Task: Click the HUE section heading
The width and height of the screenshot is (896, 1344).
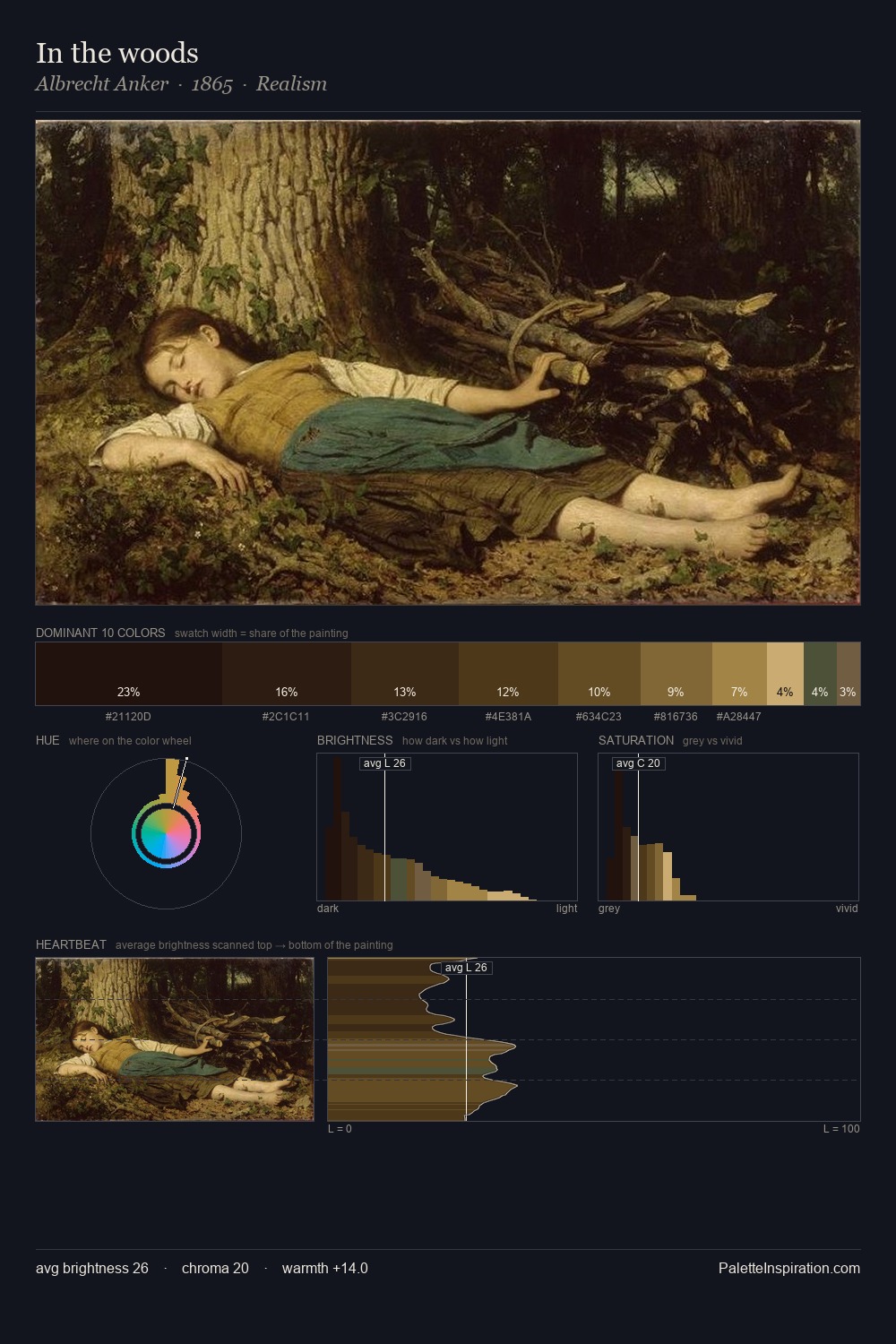Action: coord(47,740)
